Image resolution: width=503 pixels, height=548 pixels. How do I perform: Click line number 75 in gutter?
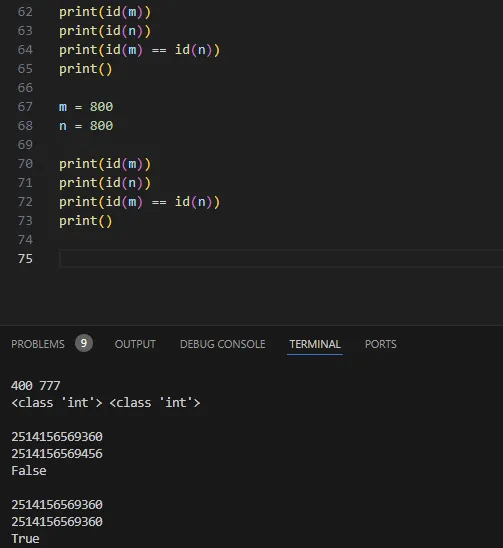click(x=25, y=259)
